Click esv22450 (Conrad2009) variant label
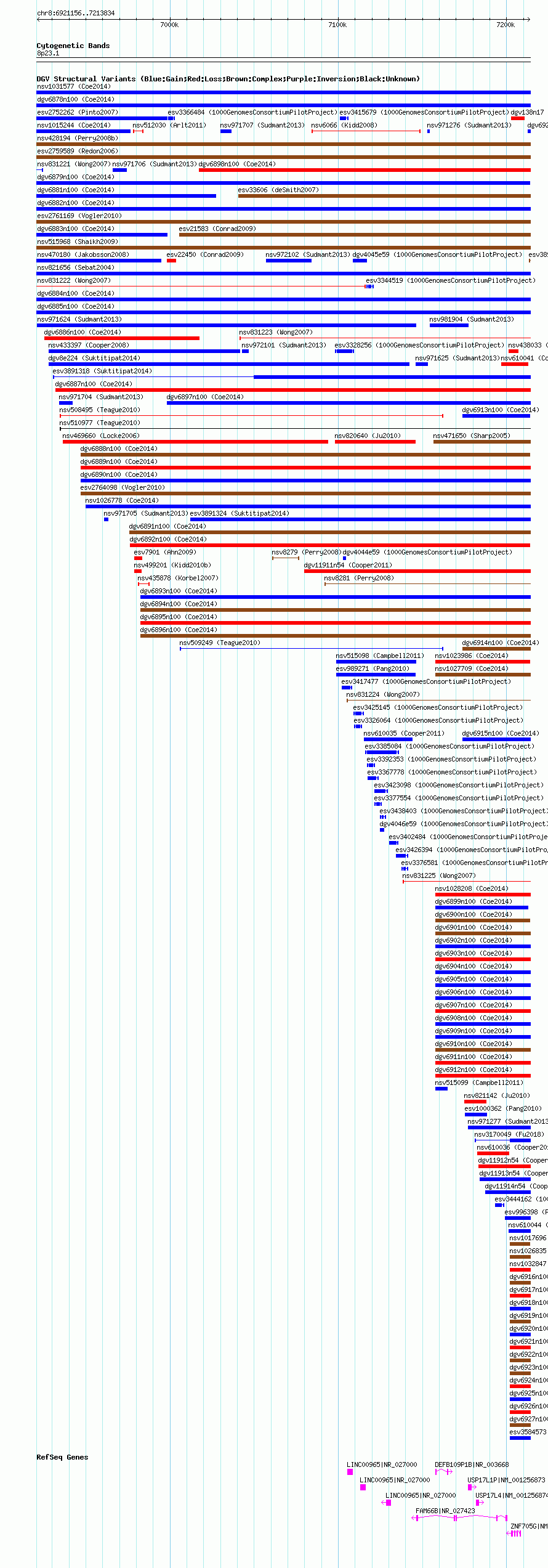Screen dimensions: 548x1568 [205, 254]
